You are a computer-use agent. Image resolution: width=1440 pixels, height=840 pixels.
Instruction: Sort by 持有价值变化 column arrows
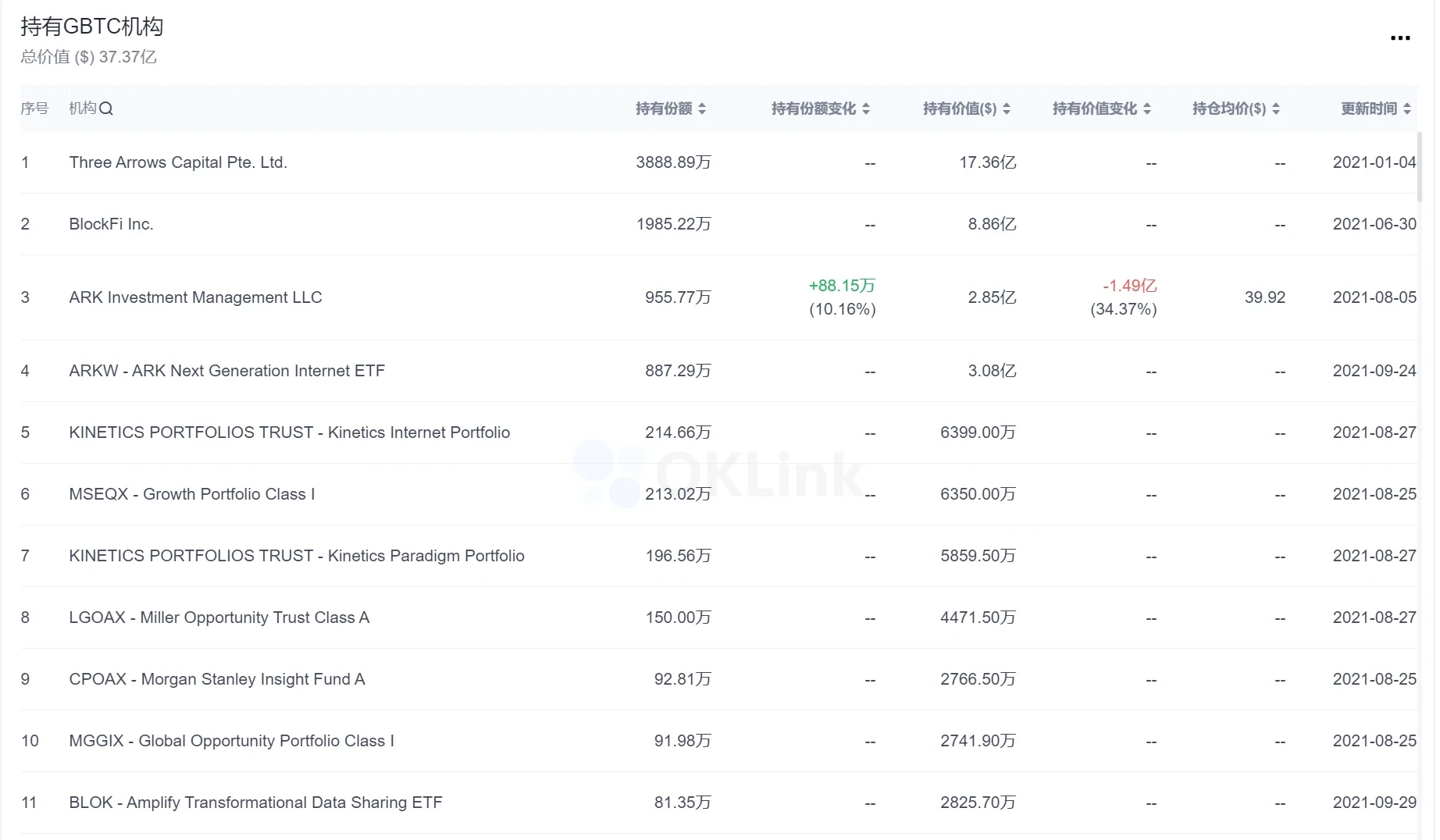point(1147,109)
